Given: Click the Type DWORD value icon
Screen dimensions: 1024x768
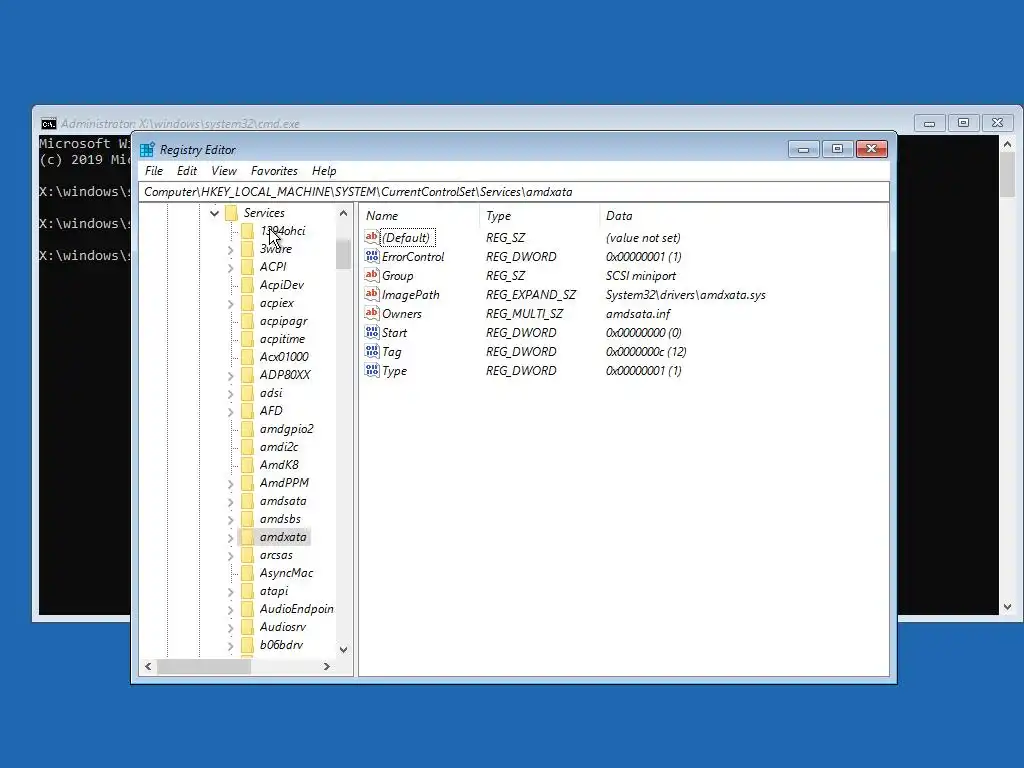Looking at the screenshot, I should coord(372,370).
